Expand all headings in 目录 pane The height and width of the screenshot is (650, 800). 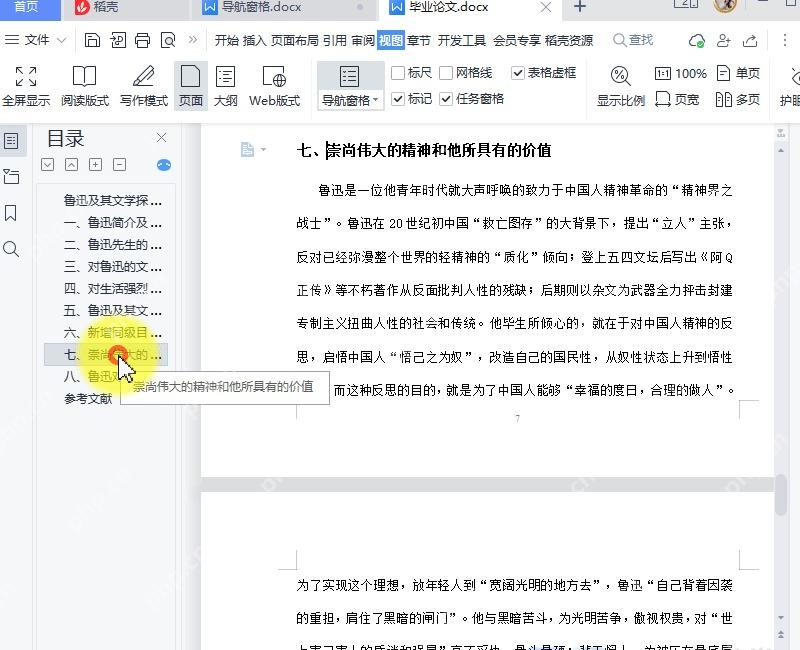(x=47, y=165)
